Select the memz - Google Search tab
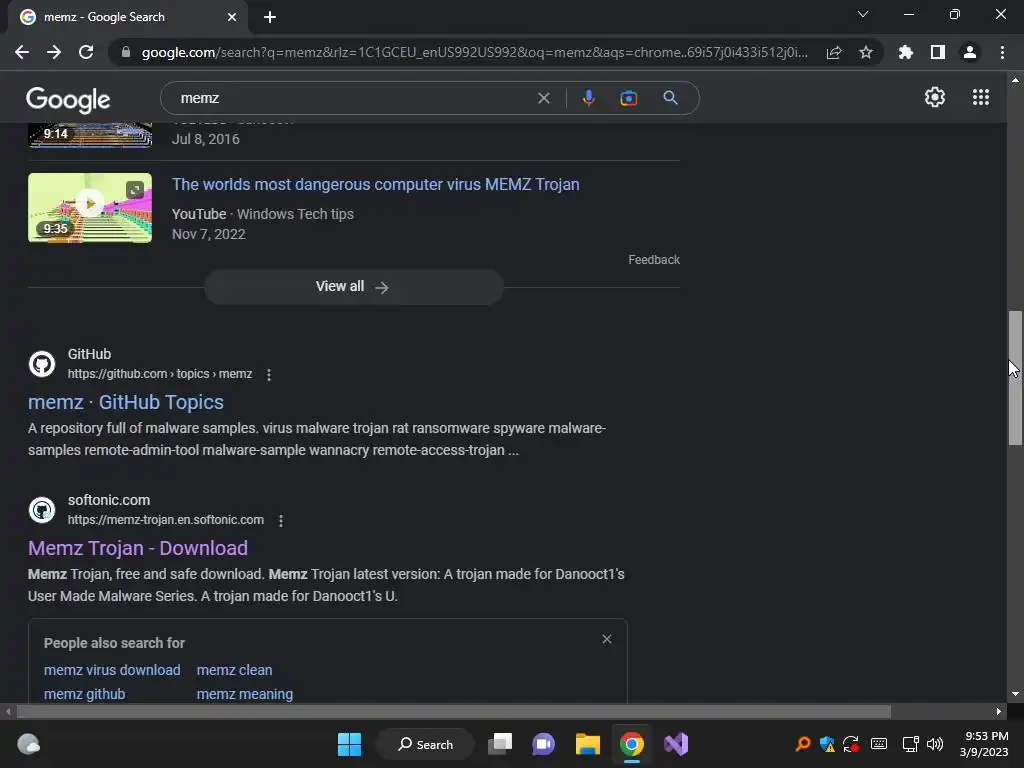 128,17
